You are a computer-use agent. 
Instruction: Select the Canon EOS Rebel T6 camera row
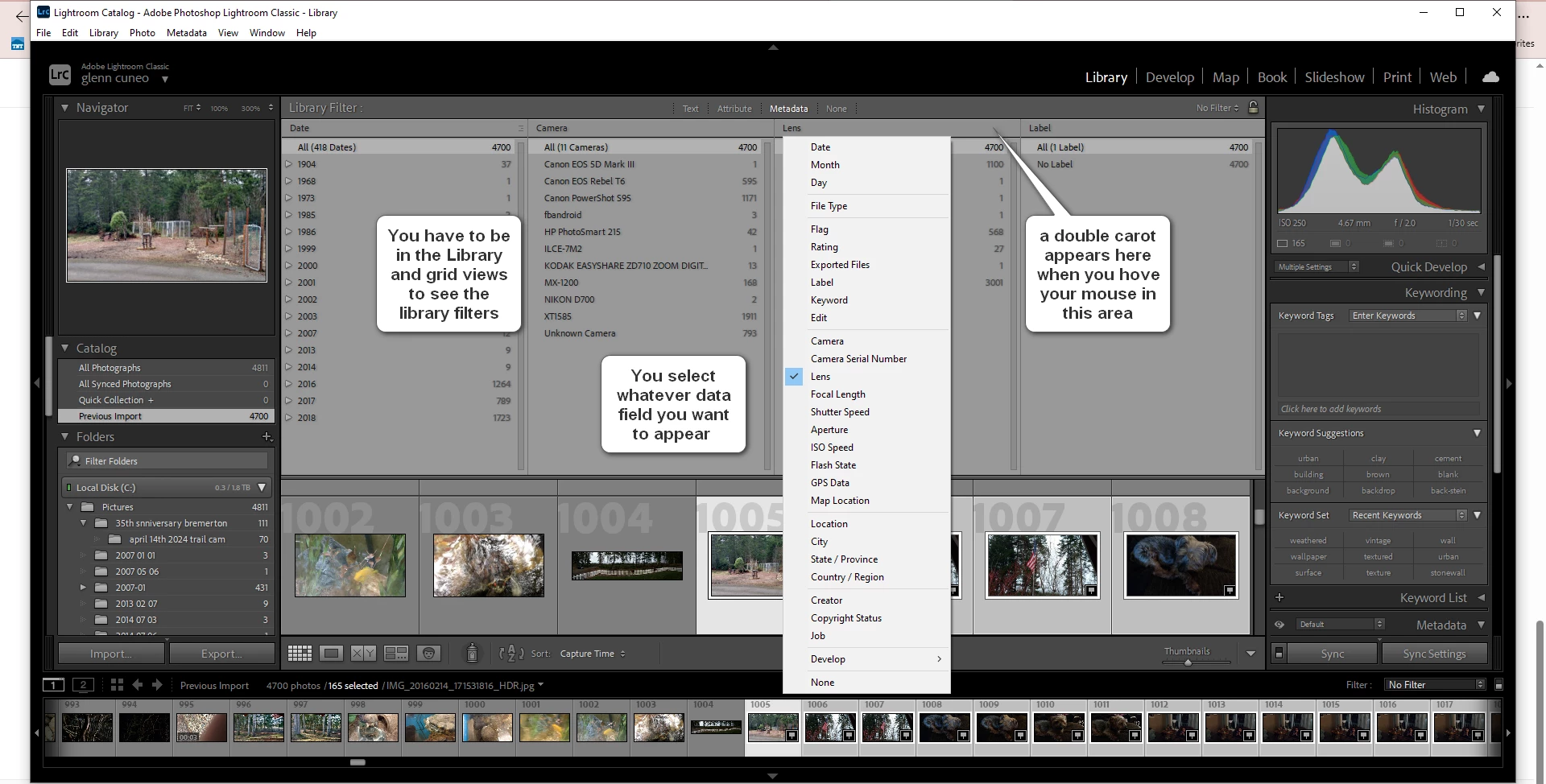pyautogui.click(x=650, y=181)
